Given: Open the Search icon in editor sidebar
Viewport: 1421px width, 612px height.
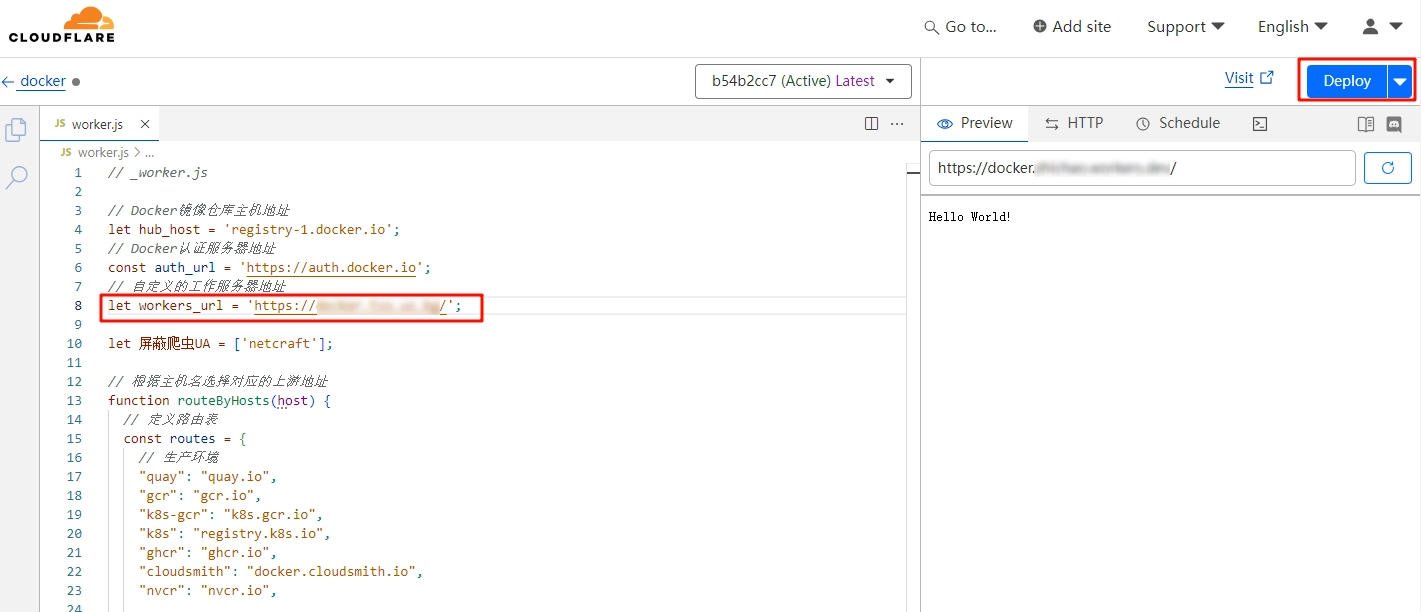Looking at the screenshot, I should [17, 178].
